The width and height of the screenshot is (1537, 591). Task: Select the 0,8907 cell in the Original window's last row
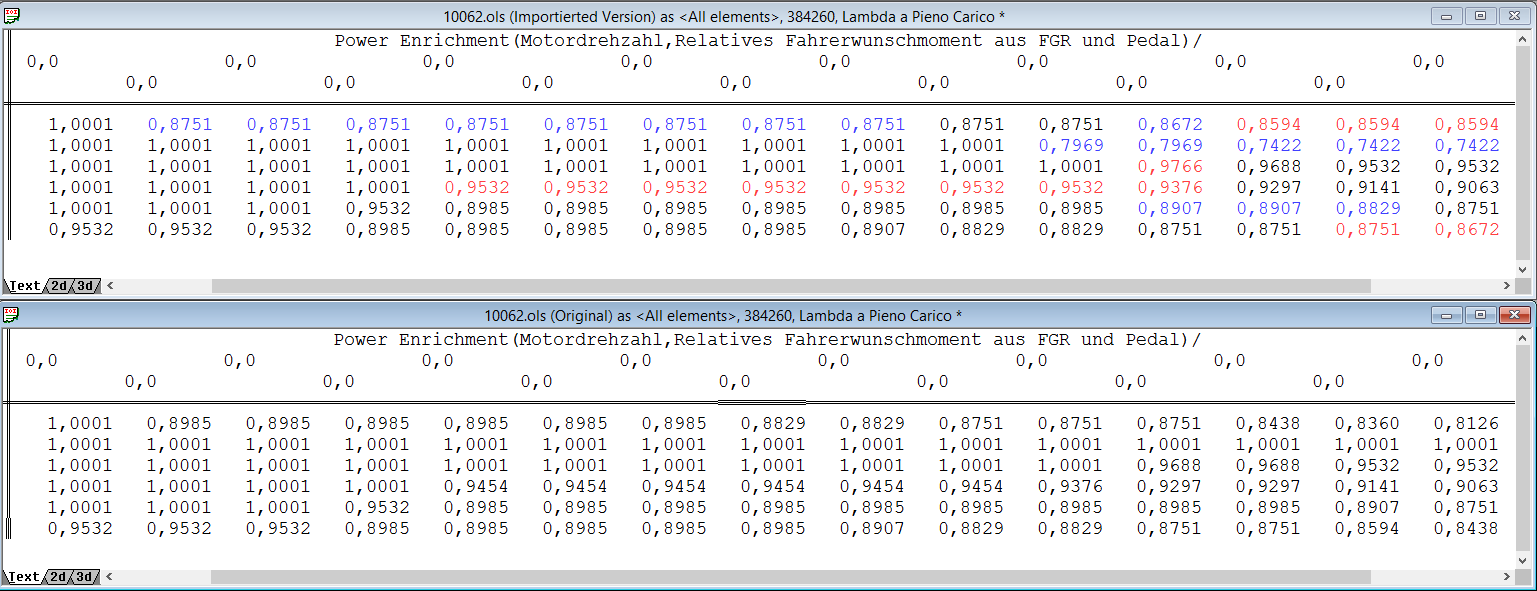pos(872,529)
